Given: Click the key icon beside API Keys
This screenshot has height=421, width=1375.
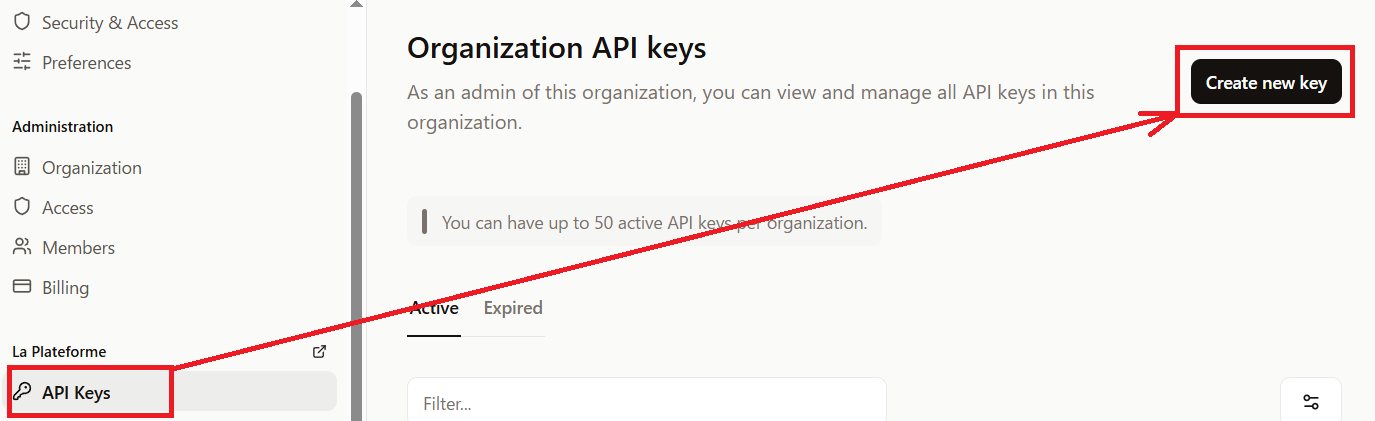Looking at the screenshot, I should pos(22,392).
